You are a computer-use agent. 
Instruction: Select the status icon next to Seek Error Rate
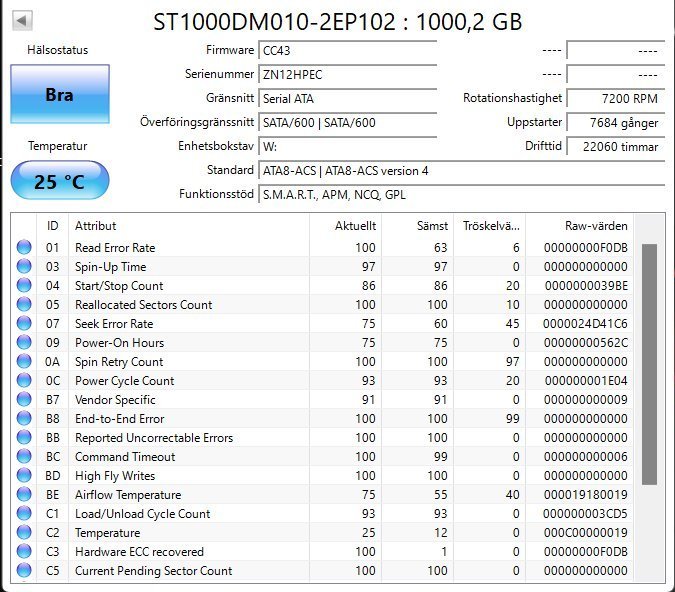point(24,324)
